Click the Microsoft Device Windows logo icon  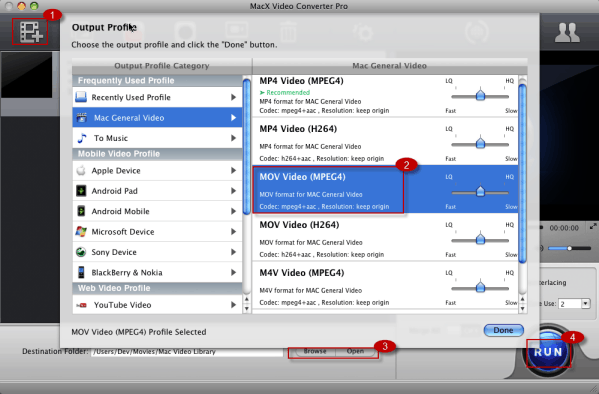tap(81, 232)
